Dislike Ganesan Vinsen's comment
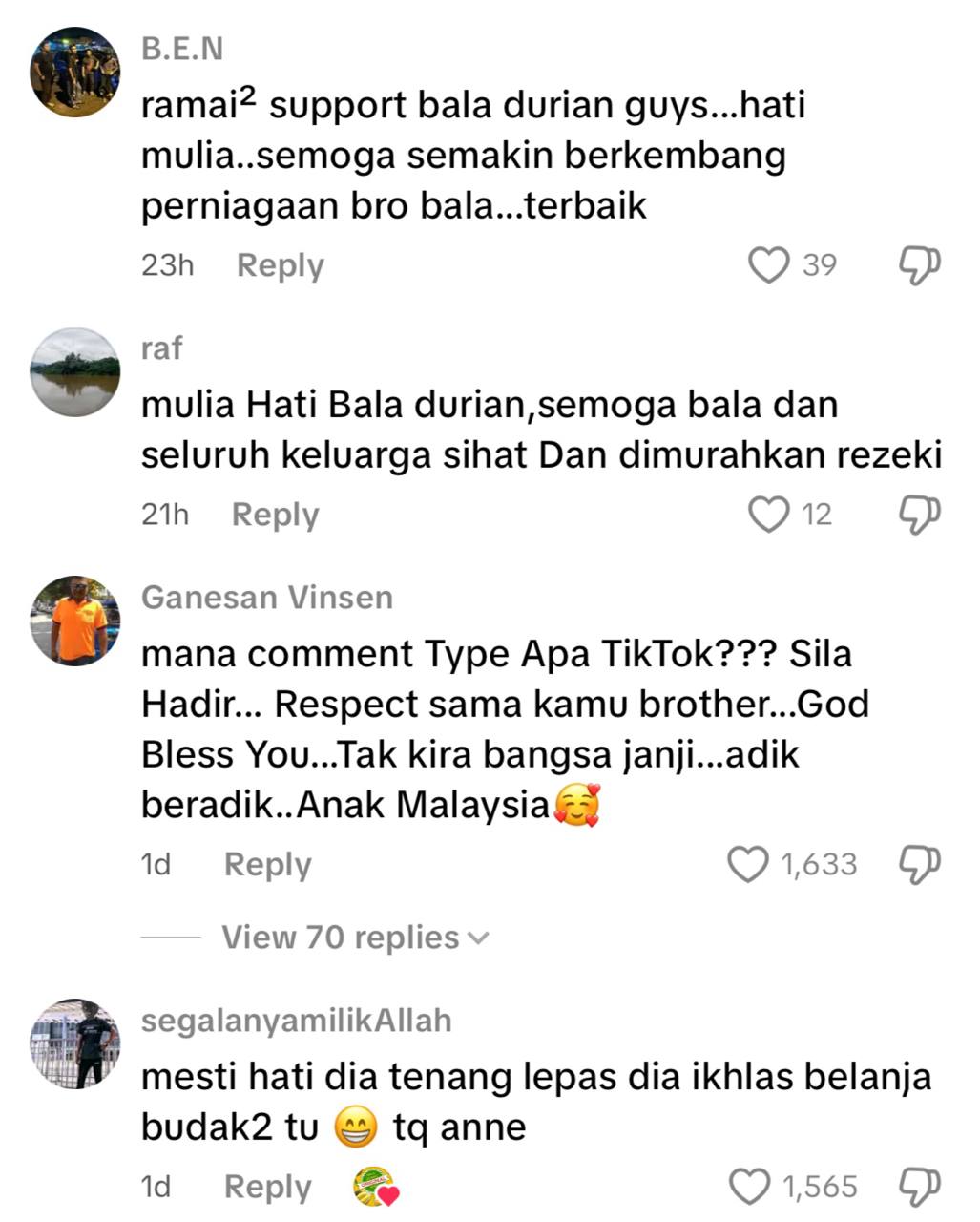 click(x=920, y=864)
